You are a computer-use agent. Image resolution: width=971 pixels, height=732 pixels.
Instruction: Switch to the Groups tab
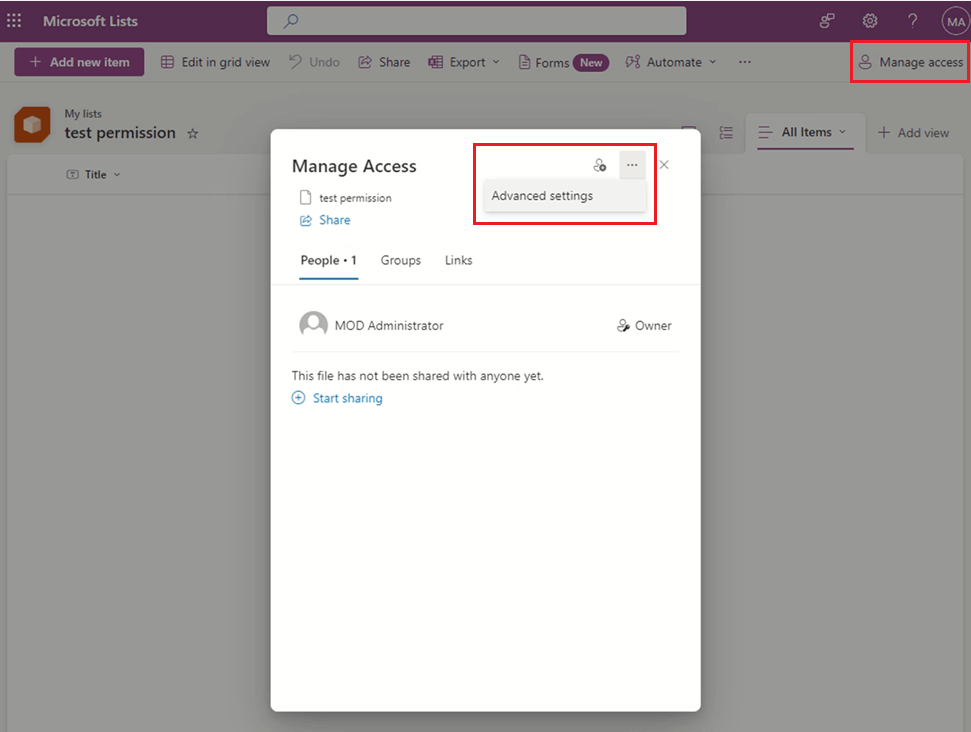pos(400,260)
